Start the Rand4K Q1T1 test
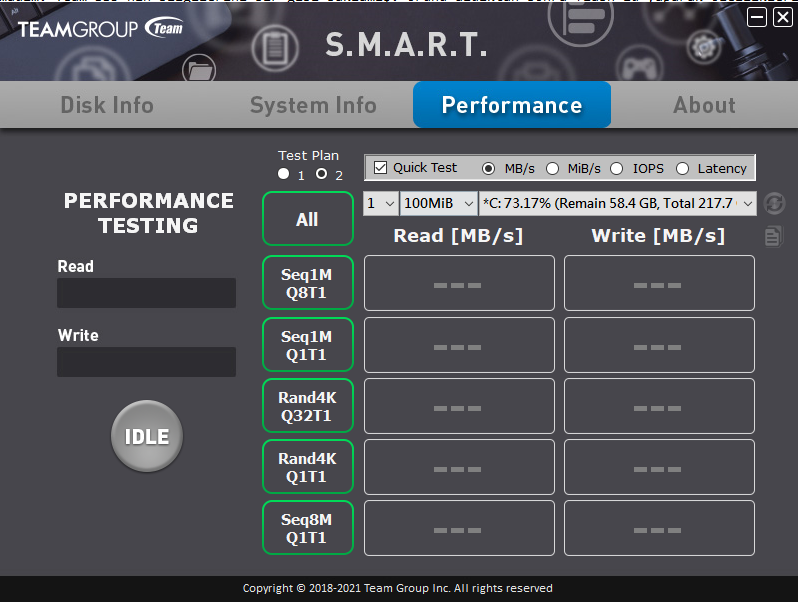798x603 pixels. click(308, 467)
